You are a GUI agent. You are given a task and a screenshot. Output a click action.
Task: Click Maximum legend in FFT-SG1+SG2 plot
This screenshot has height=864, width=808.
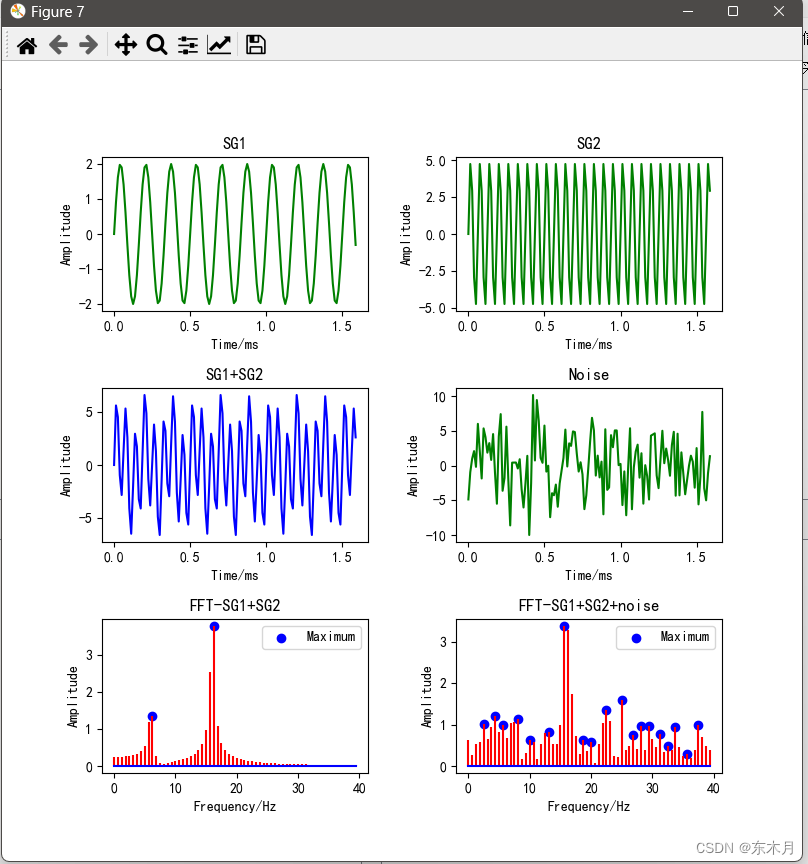(312, 638)
